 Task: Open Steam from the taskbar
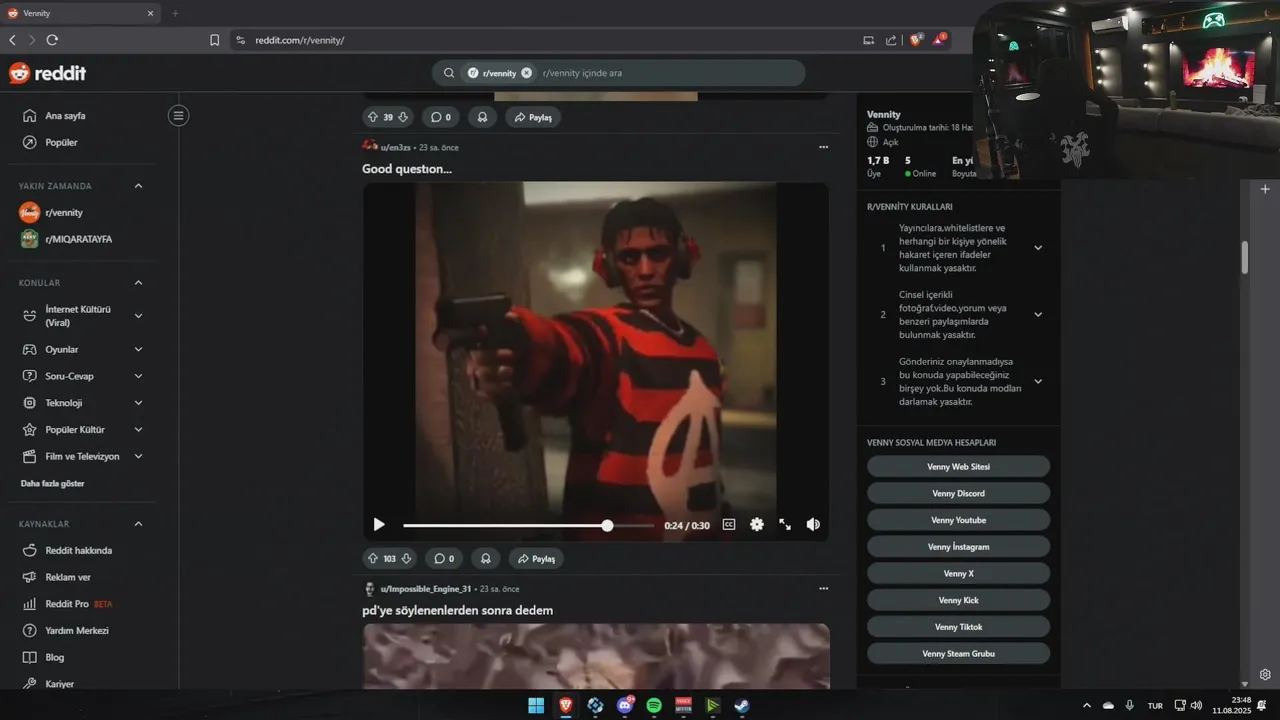[x=741, y=705]
